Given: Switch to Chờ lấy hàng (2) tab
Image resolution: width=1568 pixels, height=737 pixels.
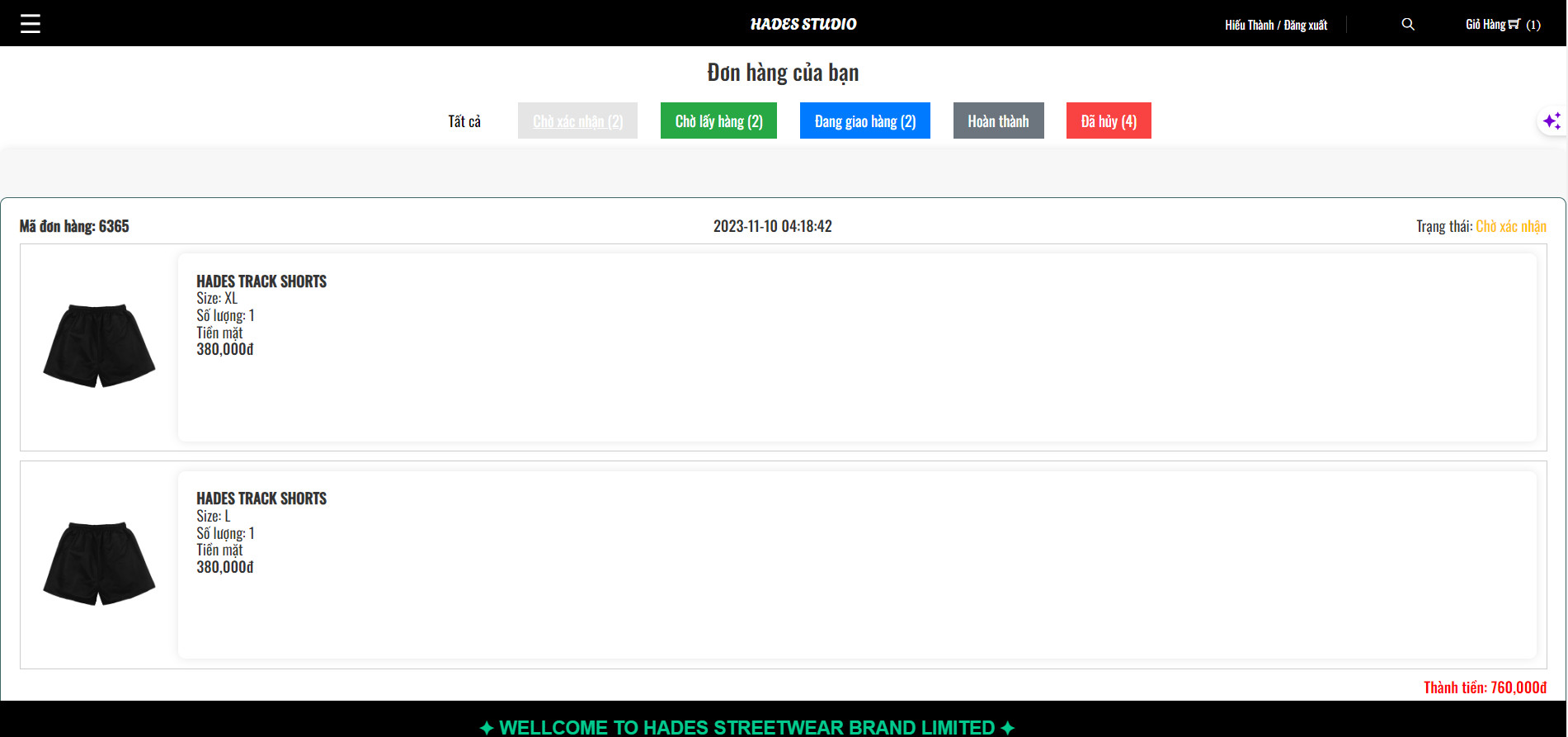Looking at the screenshot, I should tap(718, 120).
